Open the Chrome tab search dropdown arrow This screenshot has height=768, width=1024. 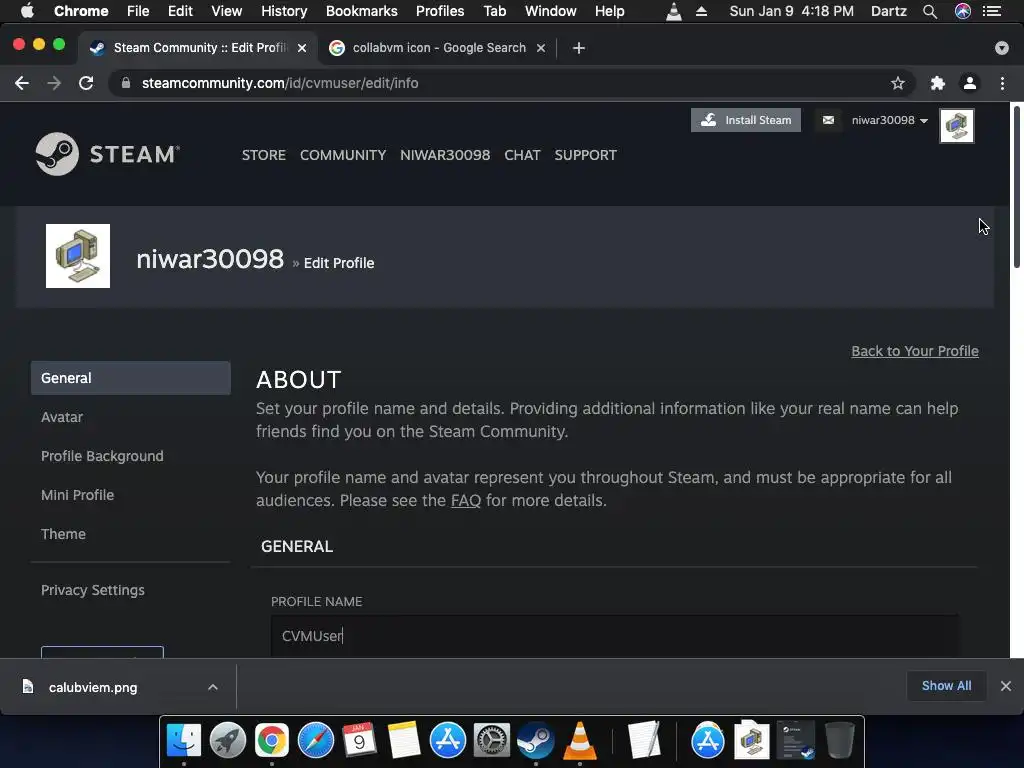(1002, 48)
